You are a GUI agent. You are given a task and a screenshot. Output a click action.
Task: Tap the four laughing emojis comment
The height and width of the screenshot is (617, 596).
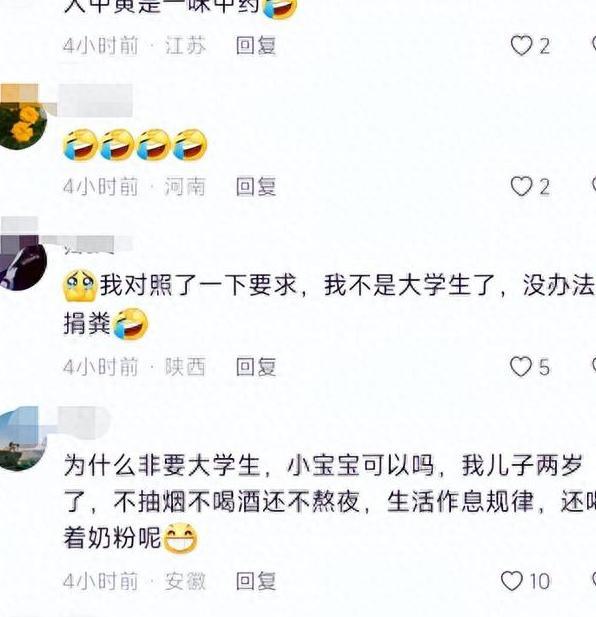click(x=135, y=145)
